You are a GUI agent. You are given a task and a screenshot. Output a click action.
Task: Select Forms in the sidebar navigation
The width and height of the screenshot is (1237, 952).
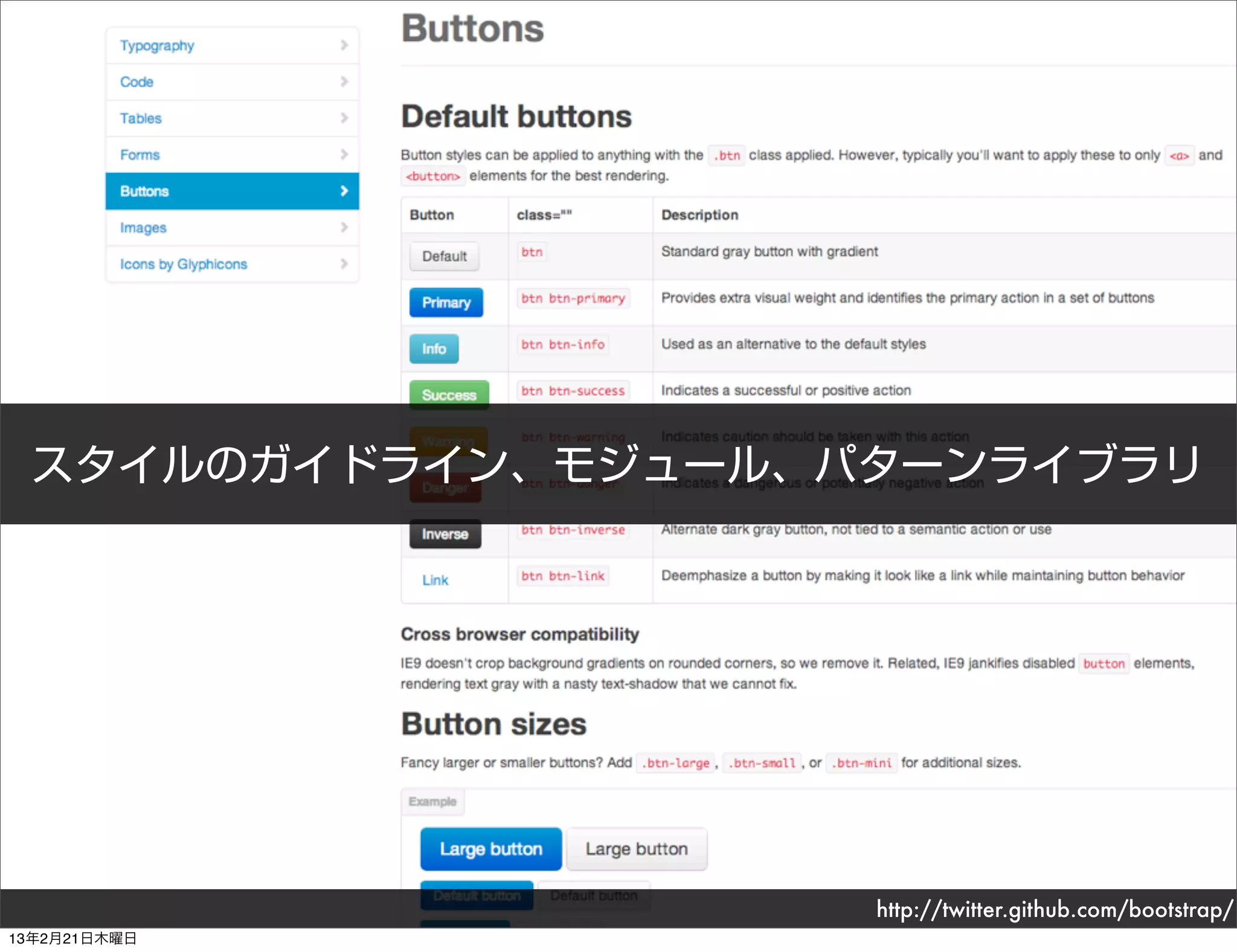232,155
